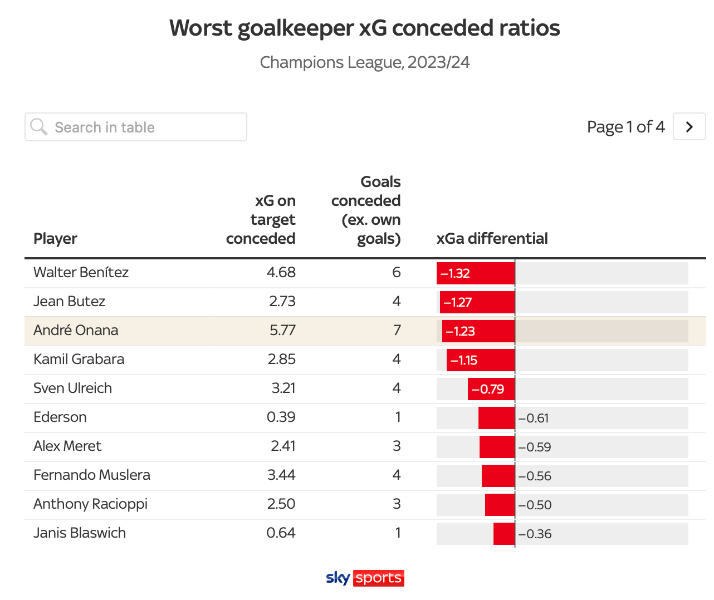This screenshot has height=600, width=714.
Task: Click Anthony Racioppi's goals conceded value
Action: click(x=396, y=504)
